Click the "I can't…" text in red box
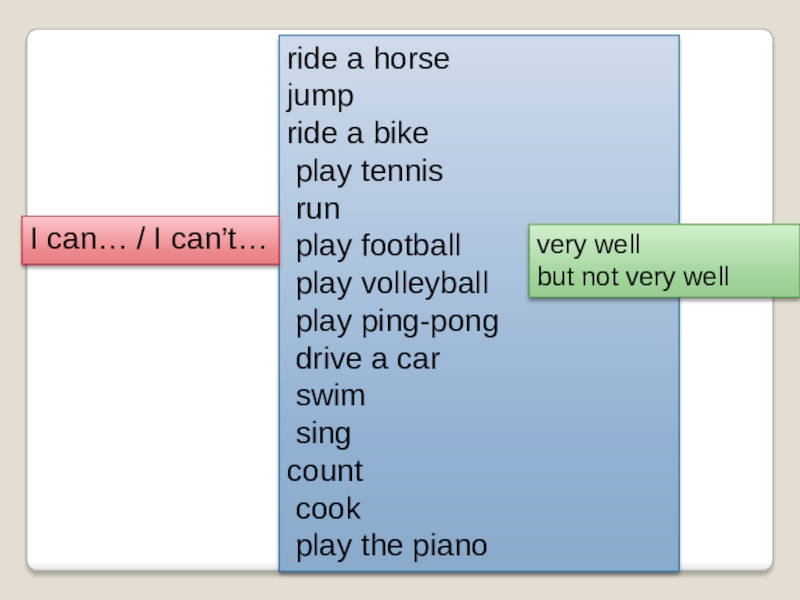Screen dimensions: 800x600 pos(211,240)
